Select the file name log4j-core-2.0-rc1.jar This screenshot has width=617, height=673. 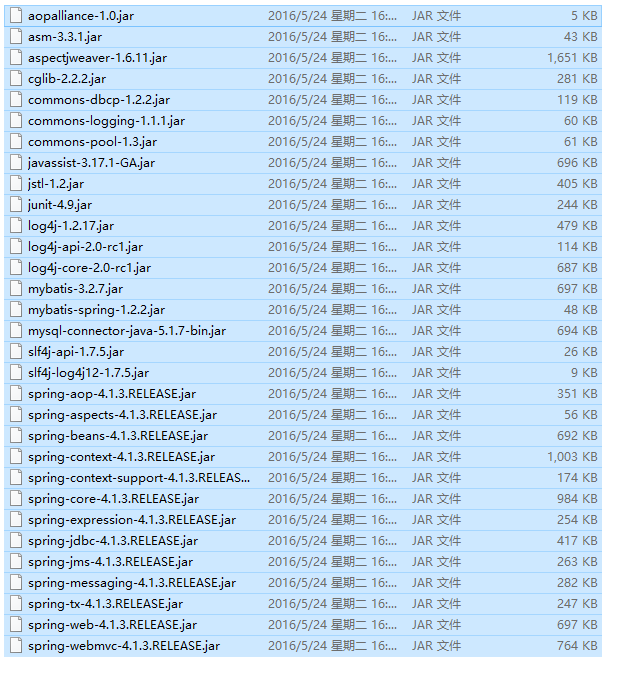point(90,269)
